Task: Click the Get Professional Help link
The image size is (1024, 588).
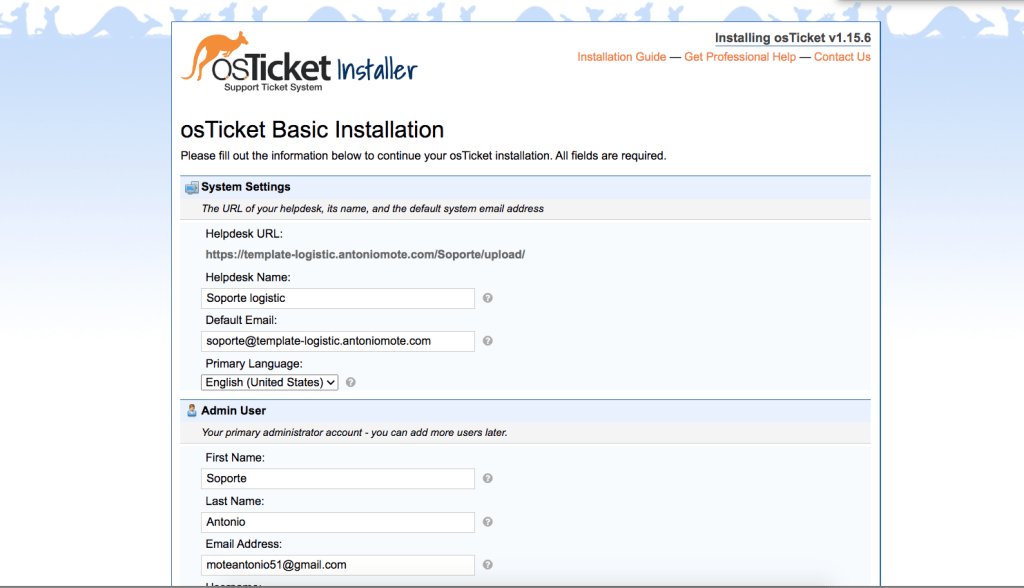Action: click(x=740, y=57)
